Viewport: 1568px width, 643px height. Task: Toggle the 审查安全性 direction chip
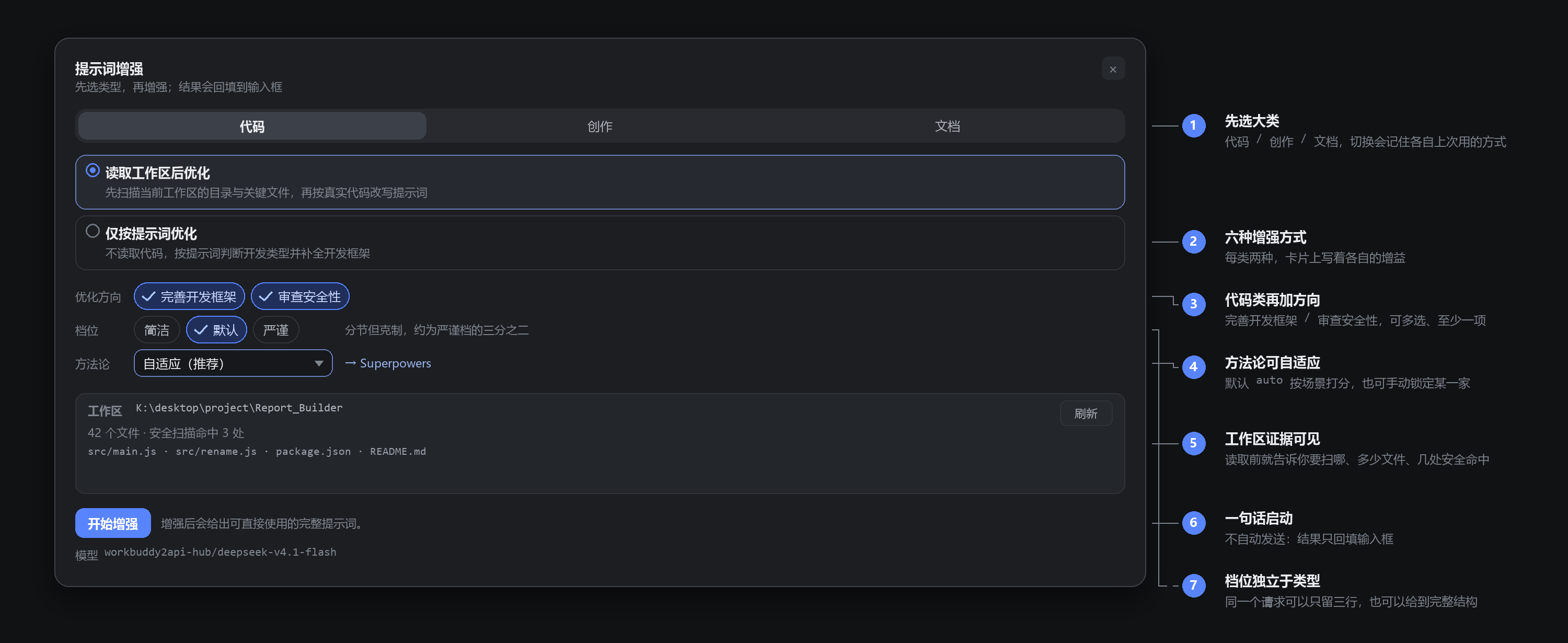point(300,296)
